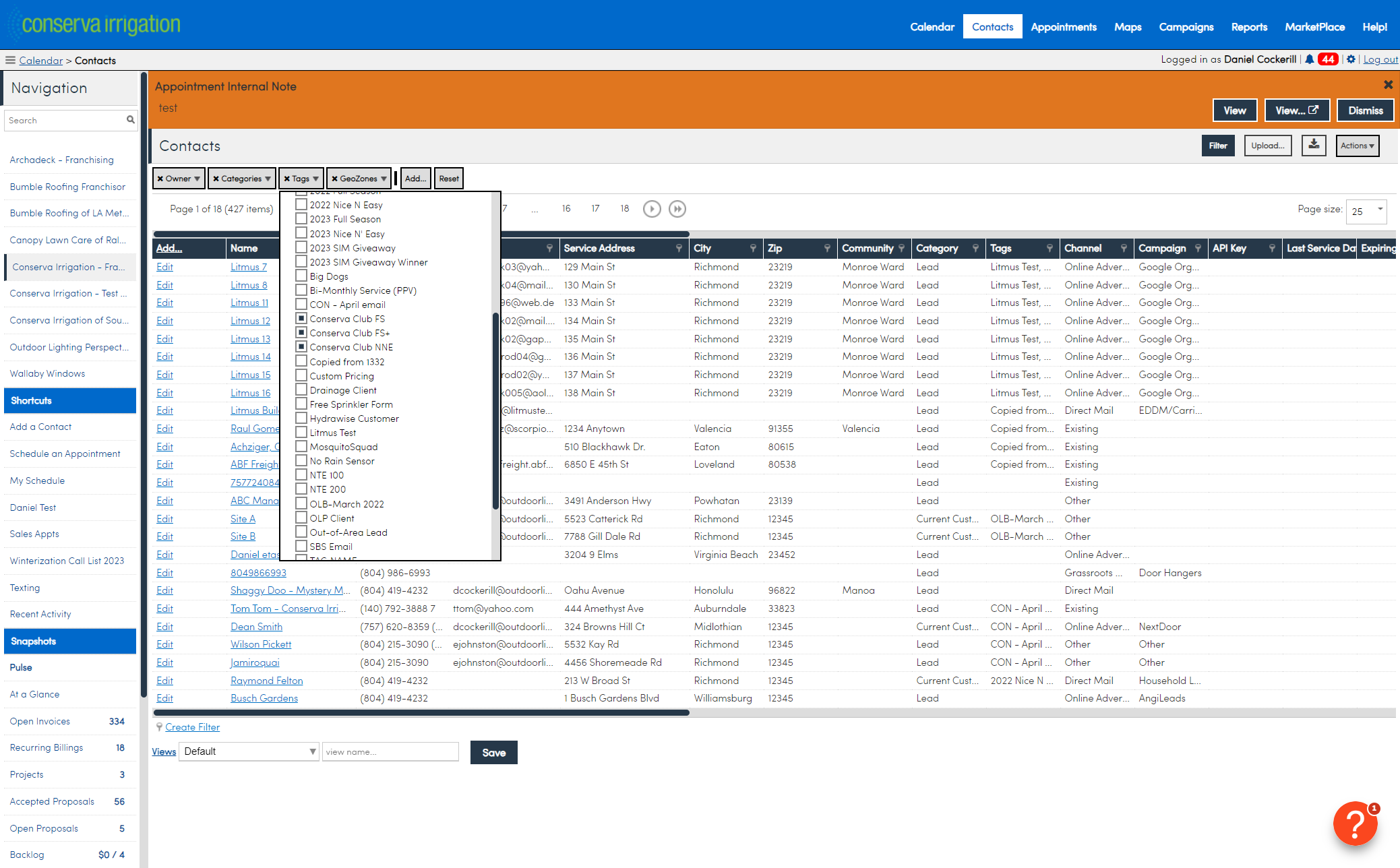Expand the Owner filter dropdown

(x=197, y=179)
